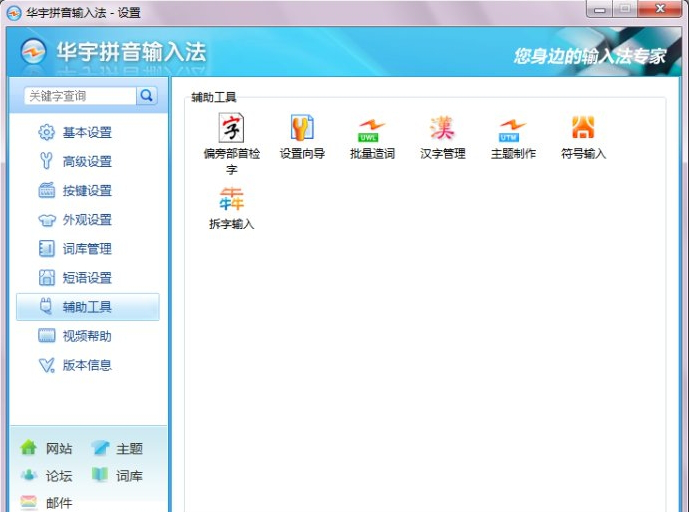Click the plug icon beside 辅助工具
The height and width of the screenshot is (532, 689).
point(46,306)
